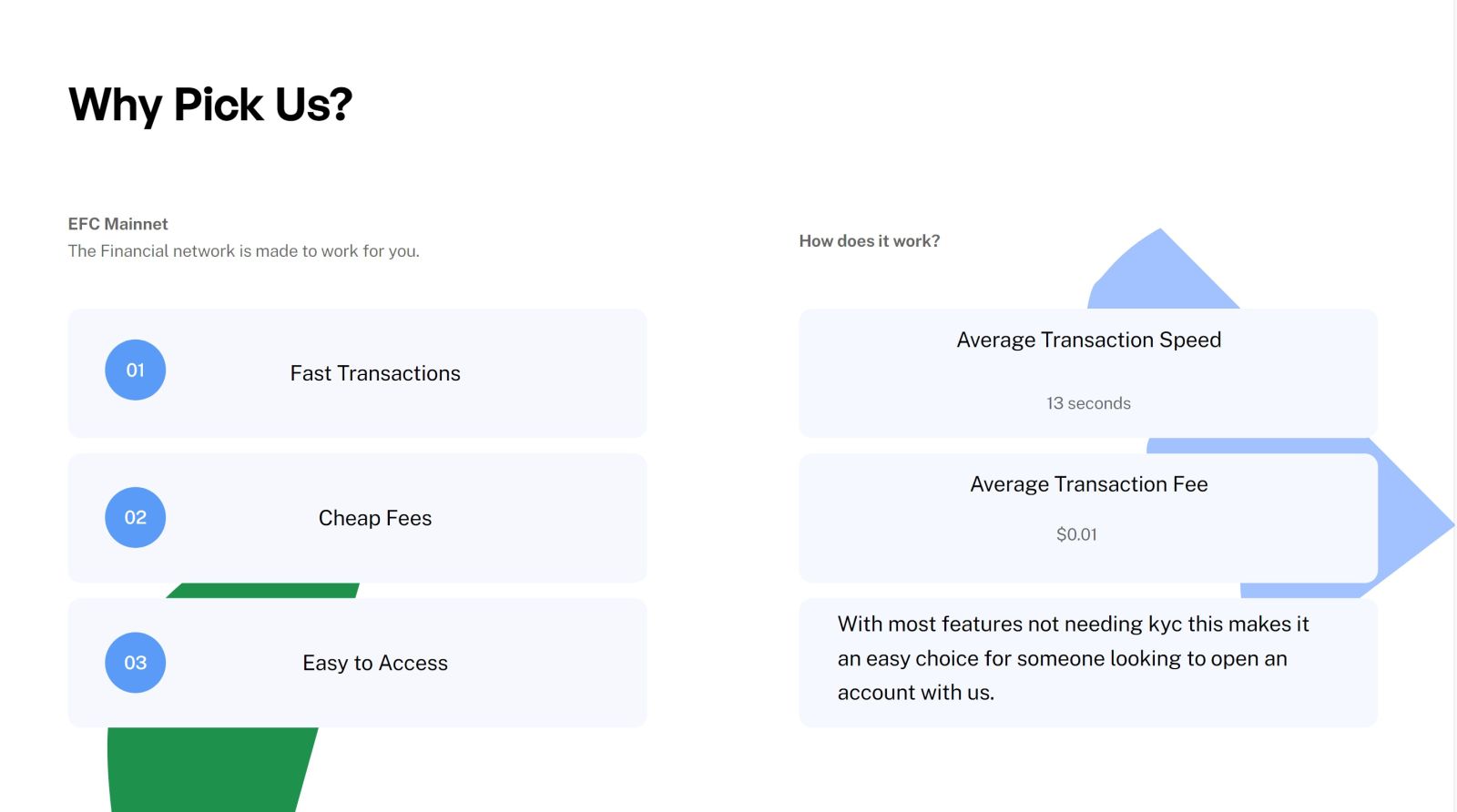Click the 13 seconds value
The image size is (1457, 812).
(1088, 403)
